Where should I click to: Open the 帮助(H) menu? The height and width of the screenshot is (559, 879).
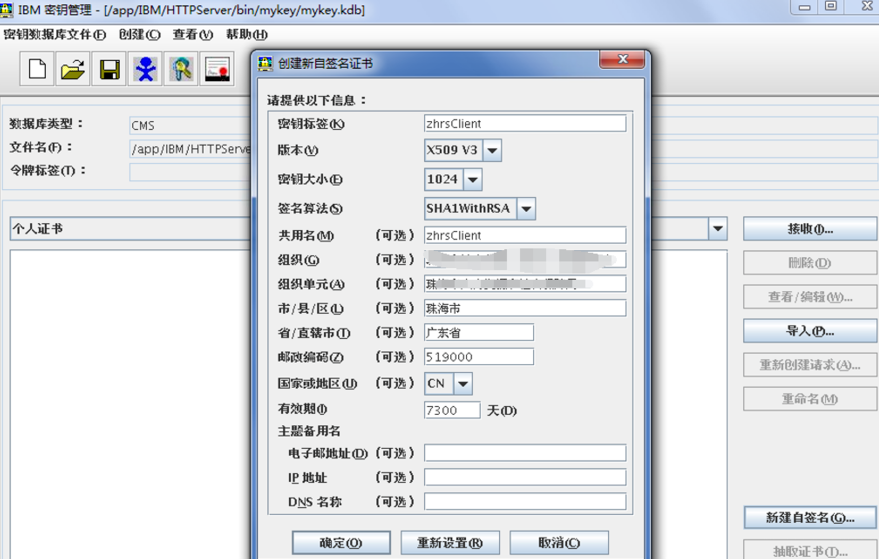pos(247,34)
